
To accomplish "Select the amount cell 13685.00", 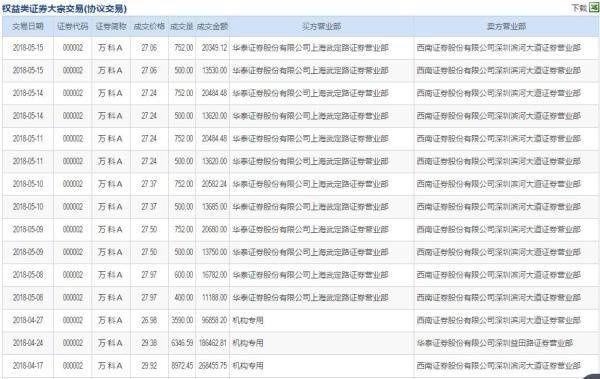I will click(x=214, y=207).
